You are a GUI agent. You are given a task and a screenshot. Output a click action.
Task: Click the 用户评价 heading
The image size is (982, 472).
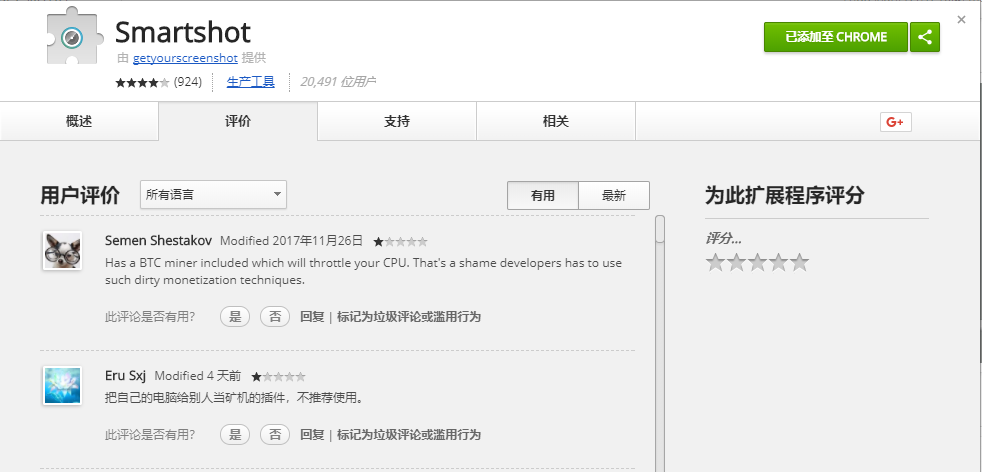pos(80,195)
